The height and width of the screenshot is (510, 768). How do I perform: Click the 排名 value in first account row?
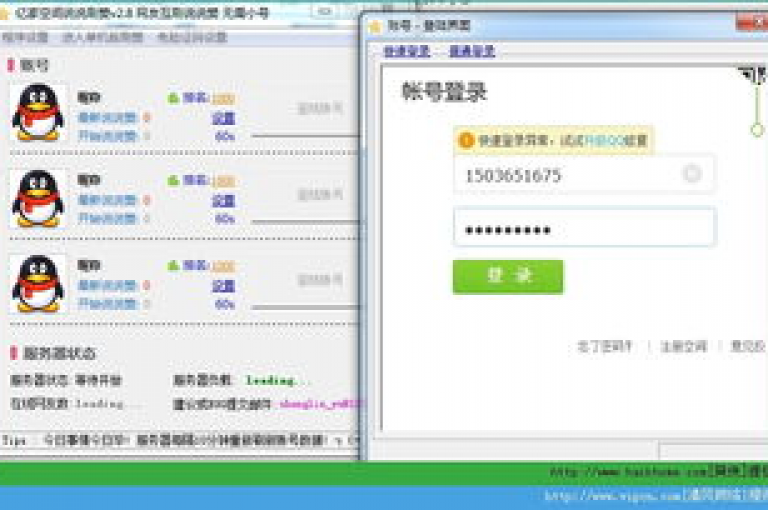click(223, 99)
